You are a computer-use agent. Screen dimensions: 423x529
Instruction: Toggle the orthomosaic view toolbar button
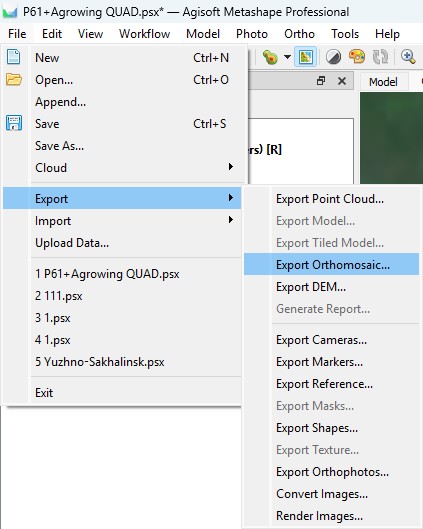click(305, 57)
